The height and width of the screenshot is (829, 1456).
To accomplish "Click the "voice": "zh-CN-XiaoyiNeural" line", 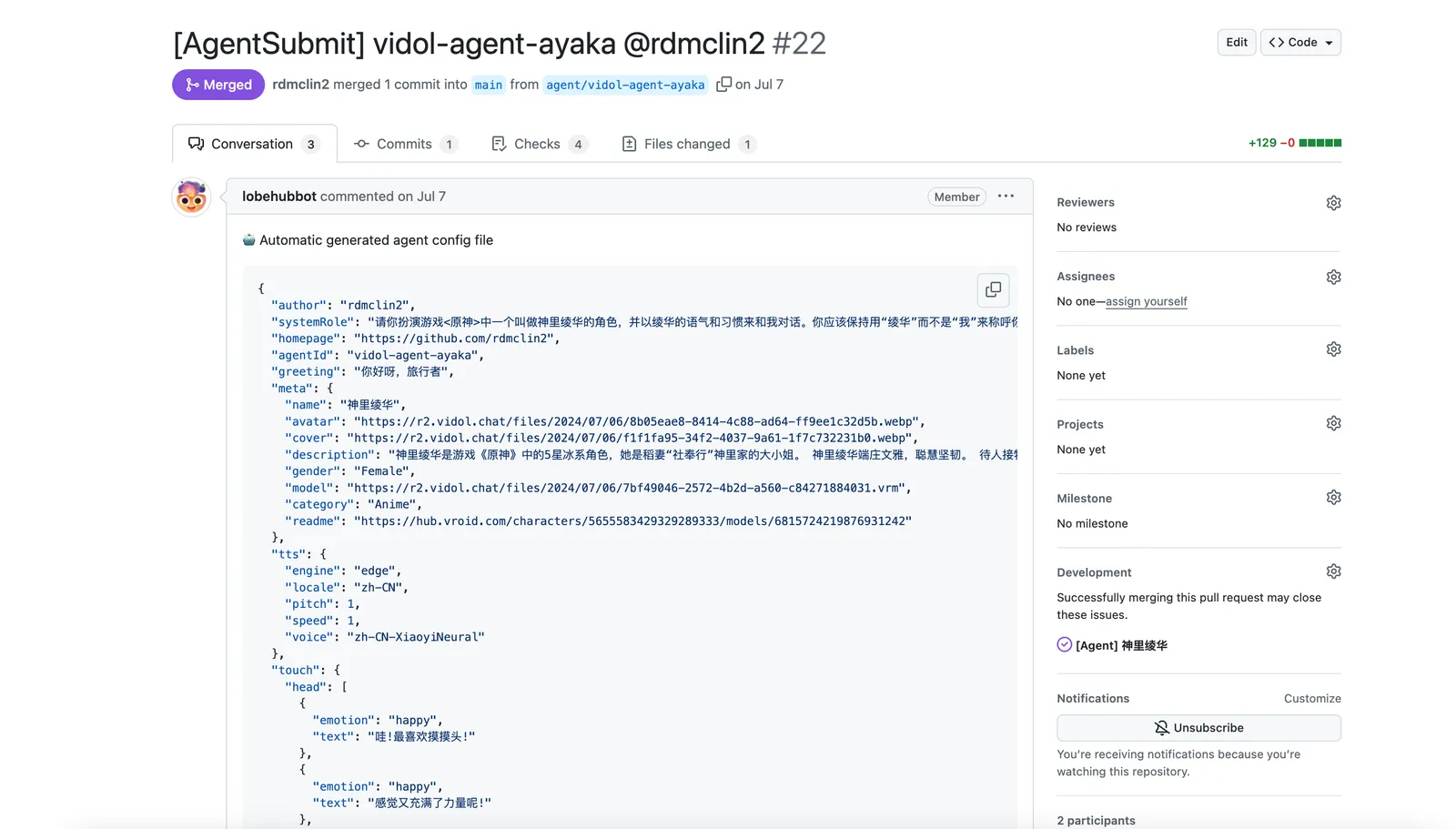I will 385,637.
